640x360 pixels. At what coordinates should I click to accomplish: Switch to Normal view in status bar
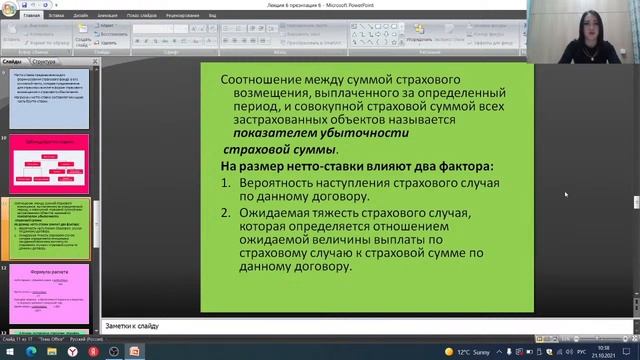[539, 339]
